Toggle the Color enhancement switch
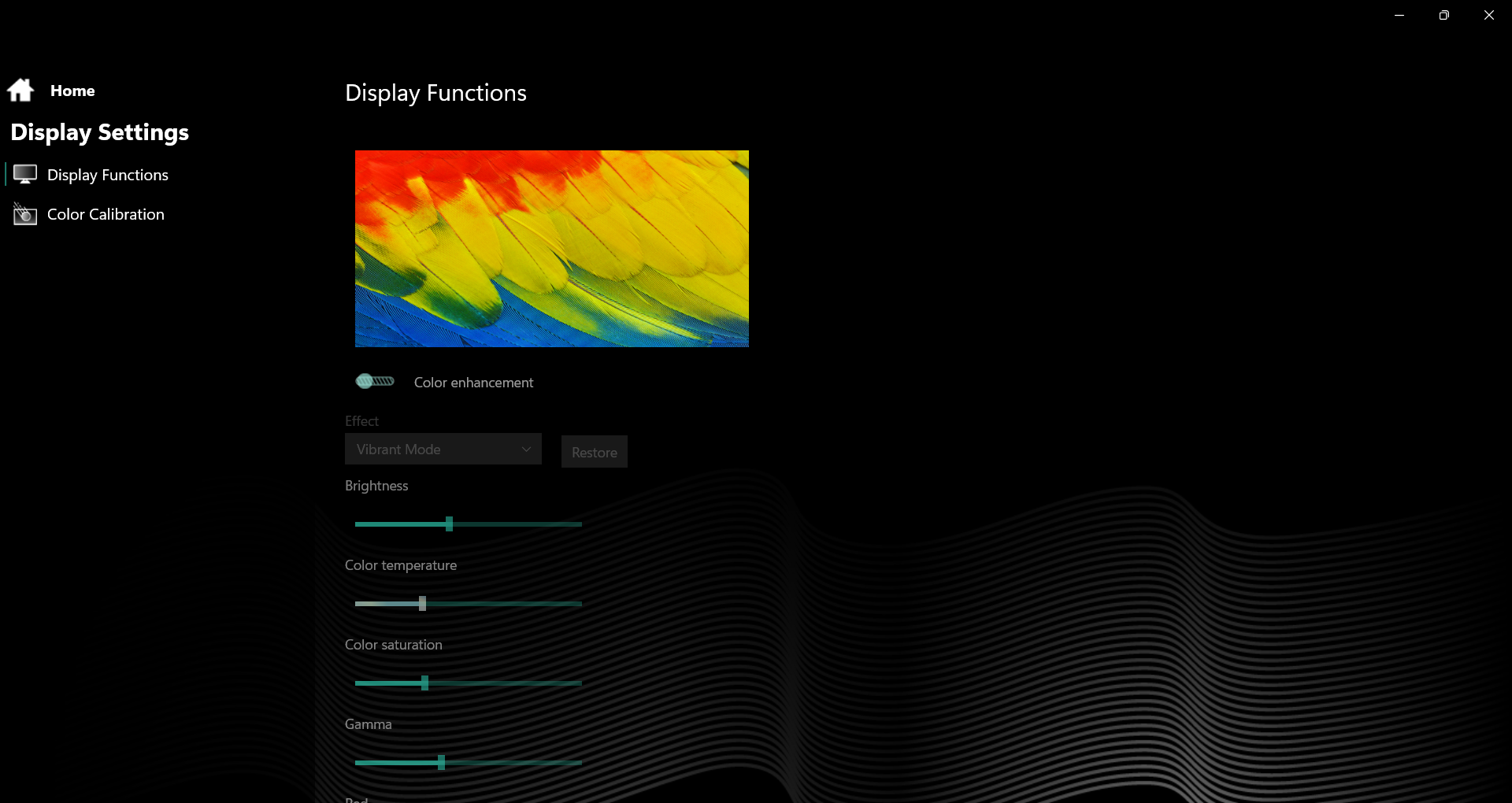1512x803 pixels. pyautogui.click(x=375, y=381)
